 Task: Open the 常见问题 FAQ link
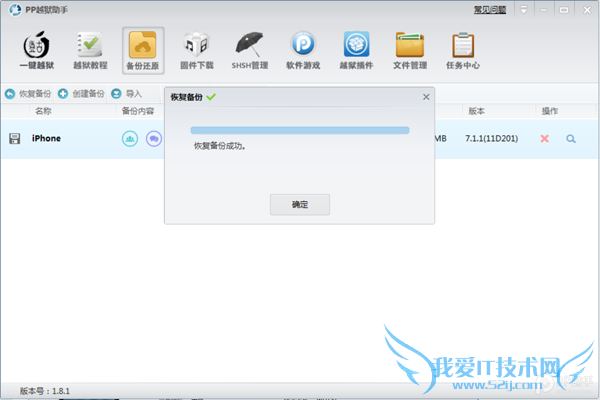click(x=490, y=10)
